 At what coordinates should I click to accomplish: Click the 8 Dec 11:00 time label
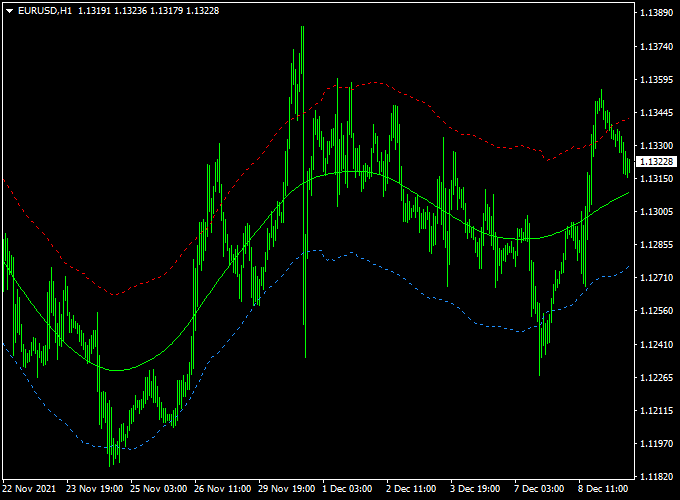point(603,490)
